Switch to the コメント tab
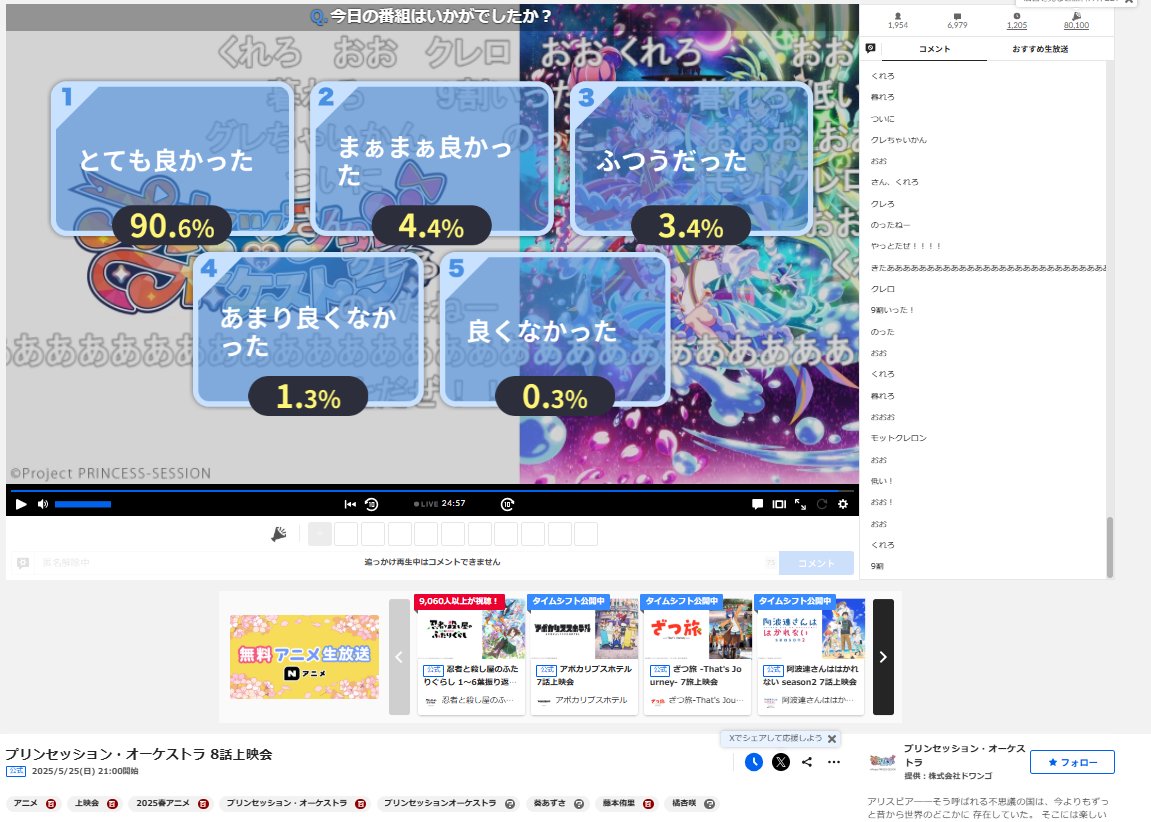 tap(934, 49)
